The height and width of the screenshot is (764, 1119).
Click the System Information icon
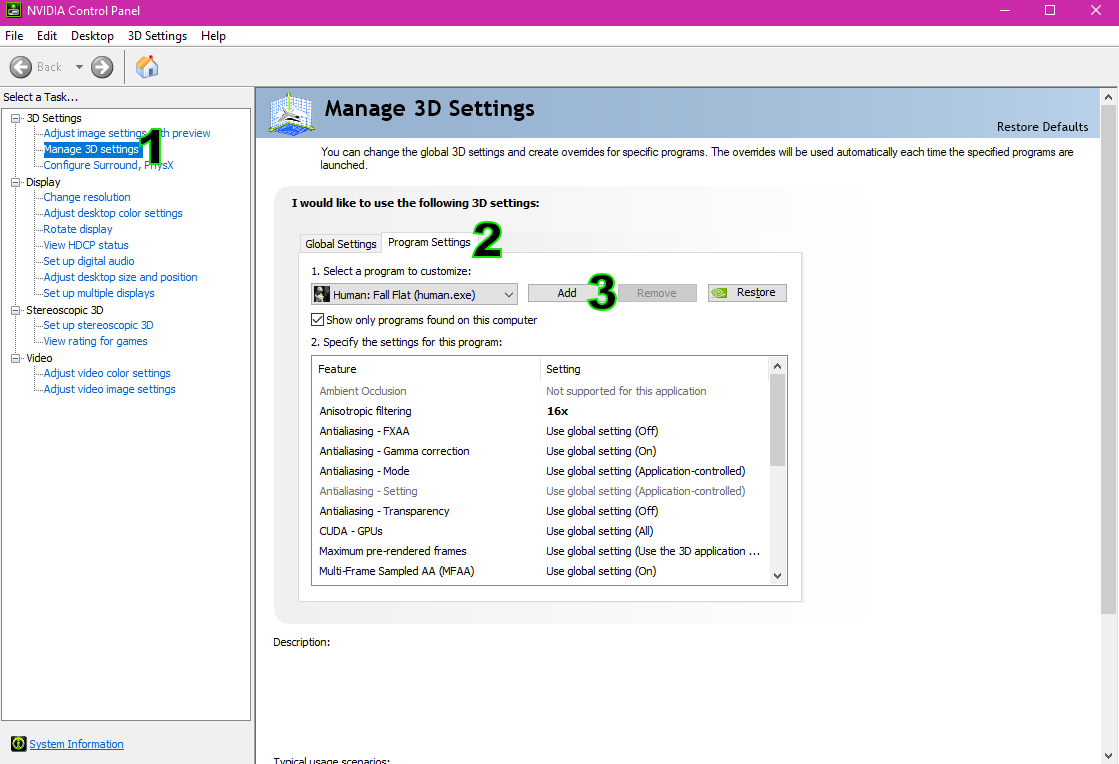tap(19, 744)
